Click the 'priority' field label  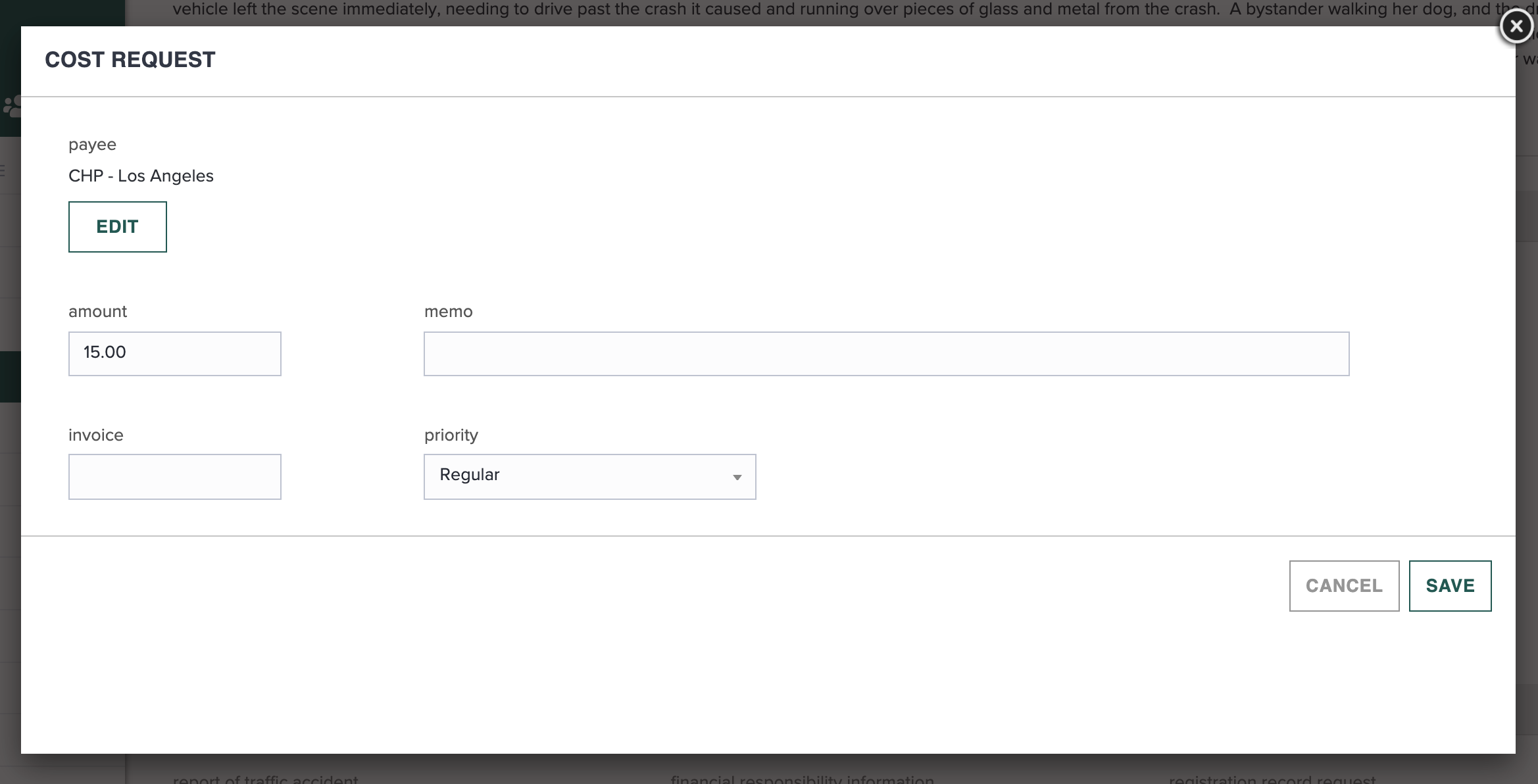[451, 435]
